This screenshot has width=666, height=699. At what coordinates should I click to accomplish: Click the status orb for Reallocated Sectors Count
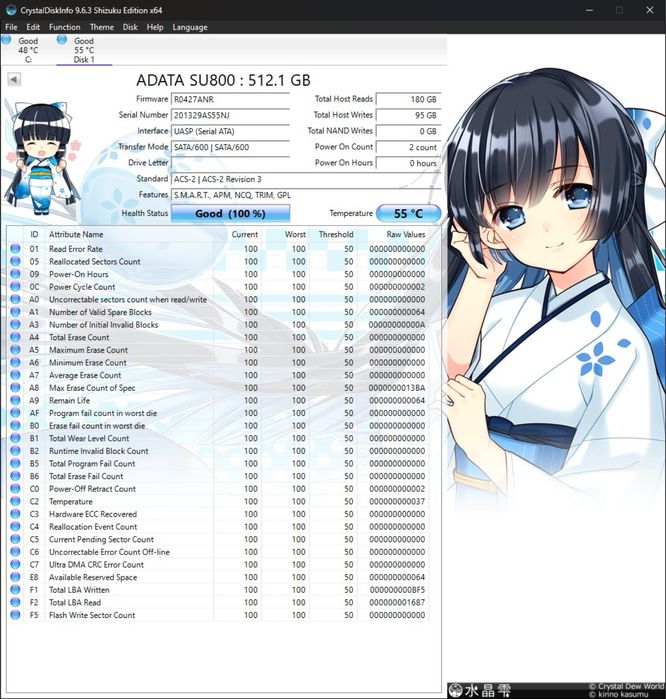tap(15, 261)
